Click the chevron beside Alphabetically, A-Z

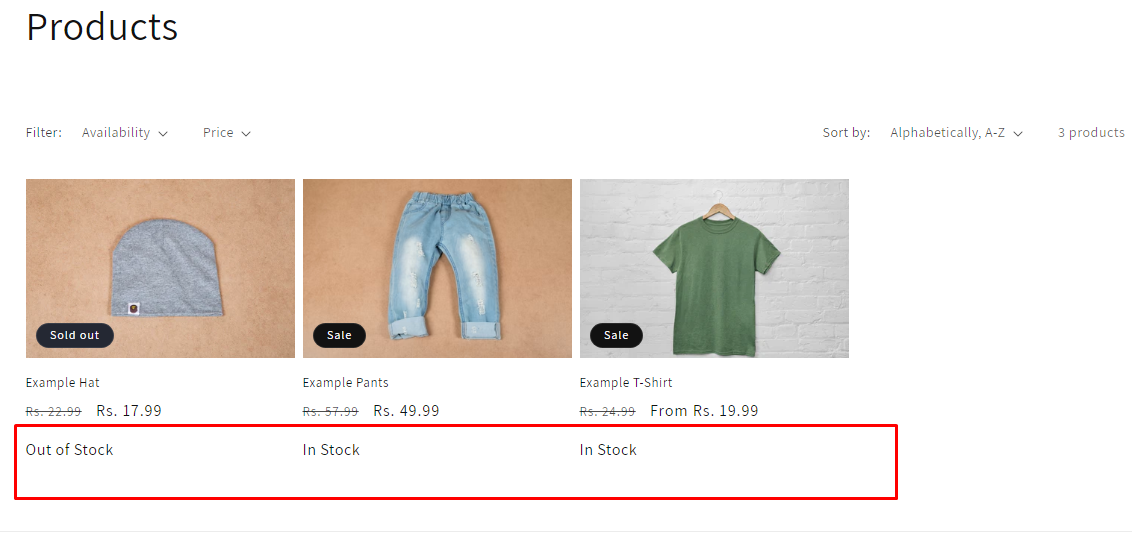pyautogui.click(x=1018, y=133)
